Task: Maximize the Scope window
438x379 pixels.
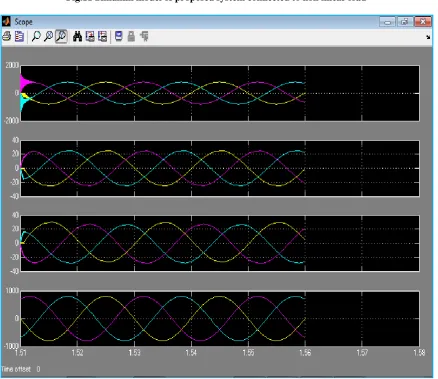Action: pyautogui.click(x=404, y=22)
